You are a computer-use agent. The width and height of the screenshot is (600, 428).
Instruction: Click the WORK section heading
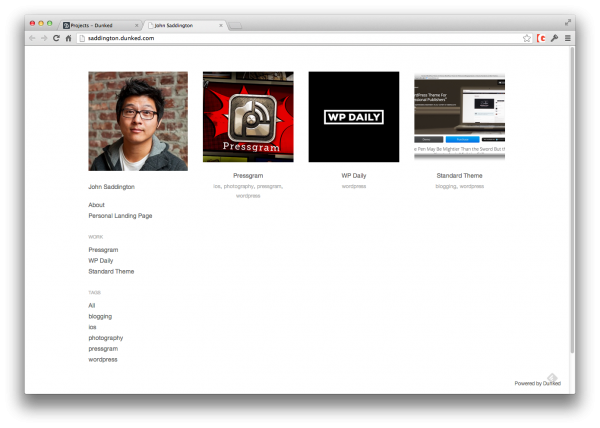(96, 237)
